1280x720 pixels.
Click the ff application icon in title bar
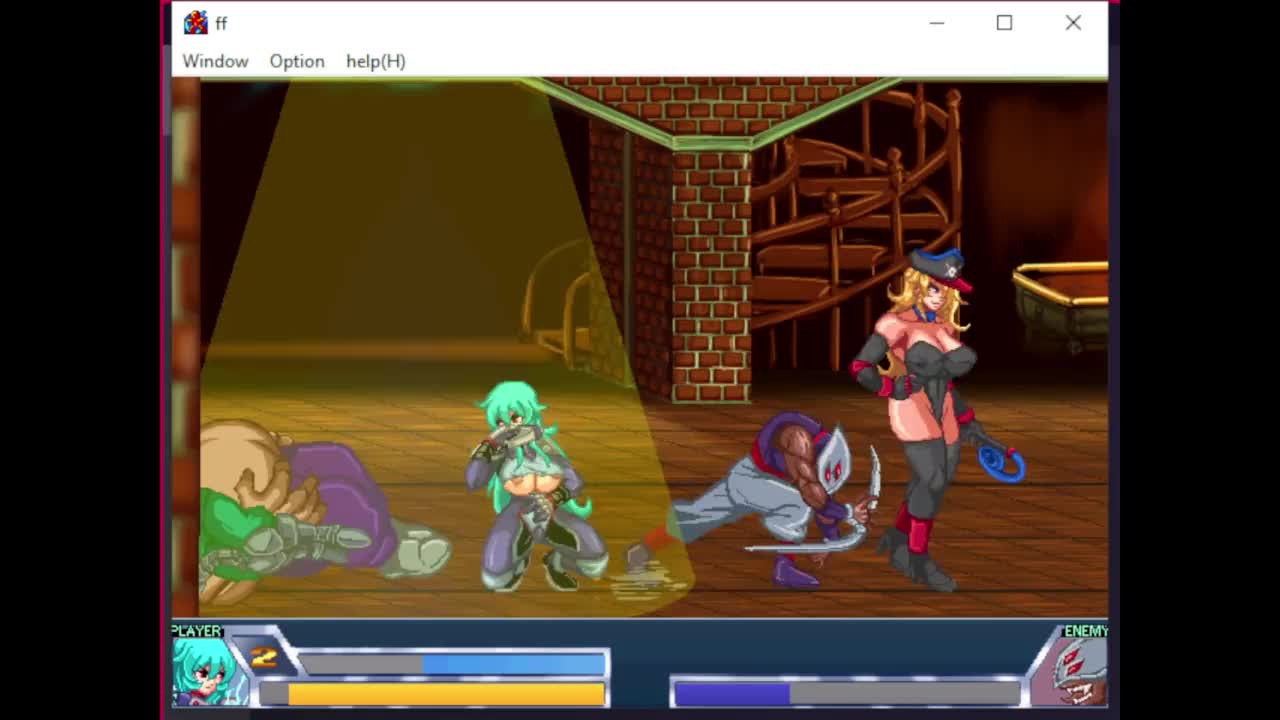[195, 22]
